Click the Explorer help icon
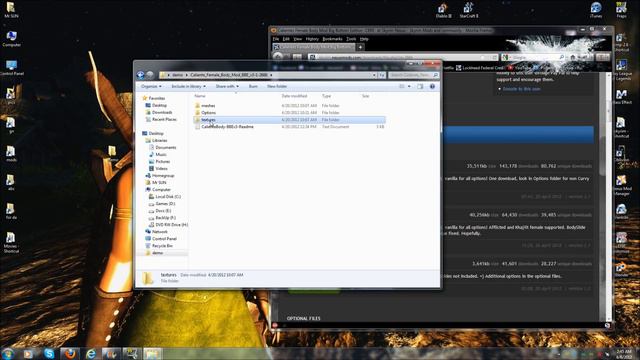This screenshot has height=360, width=640. pos(432,87)
